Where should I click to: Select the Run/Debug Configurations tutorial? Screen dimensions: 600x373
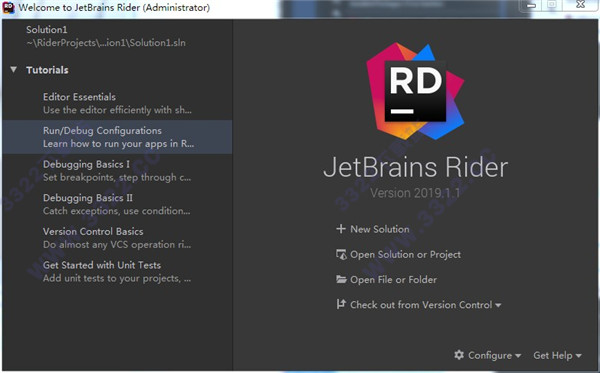[x=117, y=137]
